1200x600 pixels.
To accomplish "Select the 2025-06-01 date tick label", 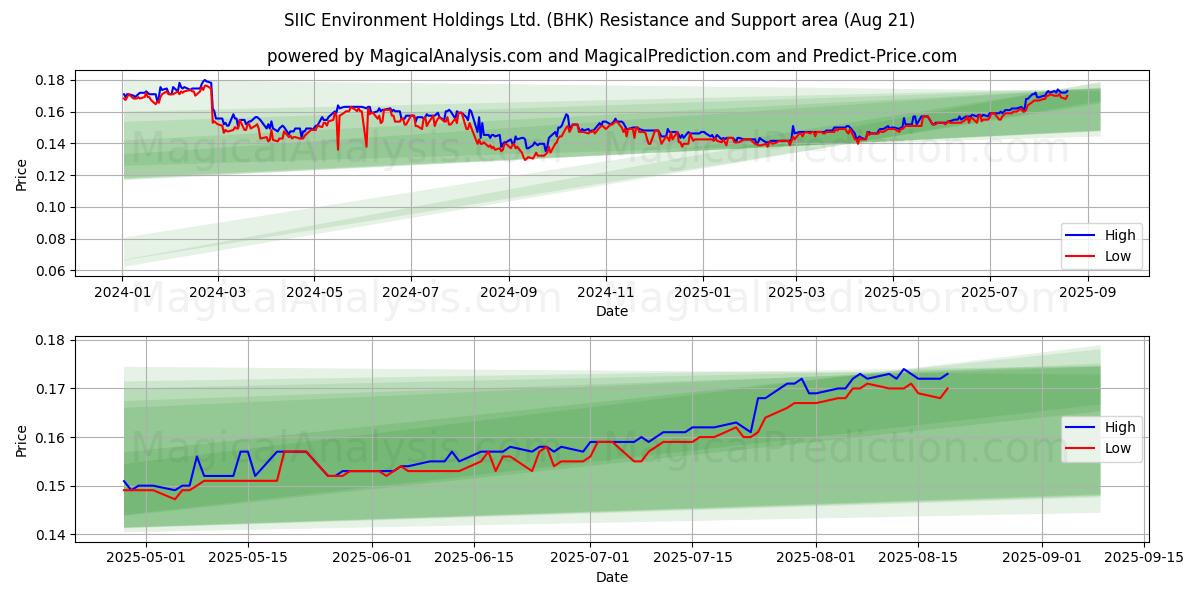I will [372, 559].
